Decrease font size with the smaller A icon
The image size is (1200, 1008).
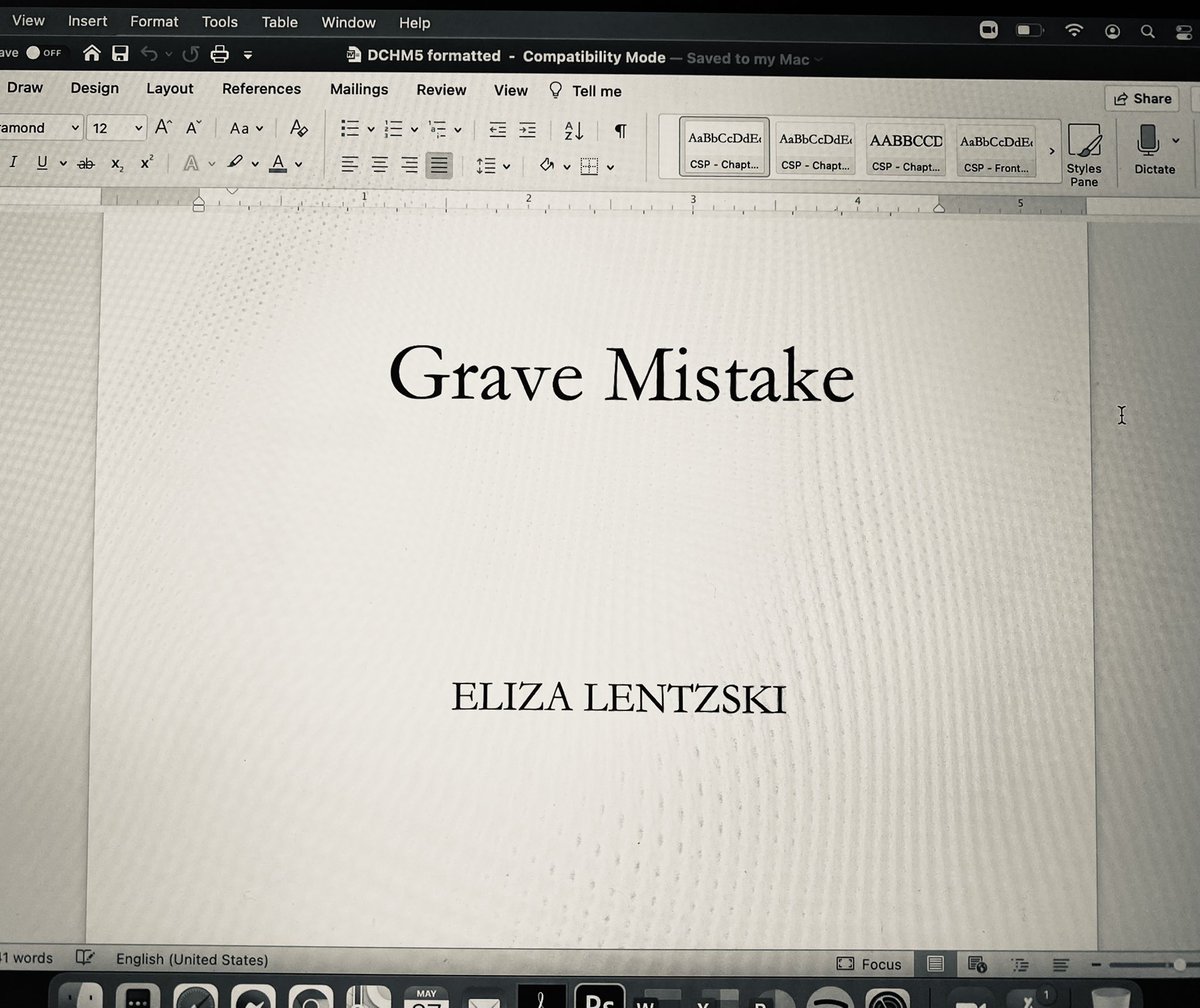(x=194, y=127)
